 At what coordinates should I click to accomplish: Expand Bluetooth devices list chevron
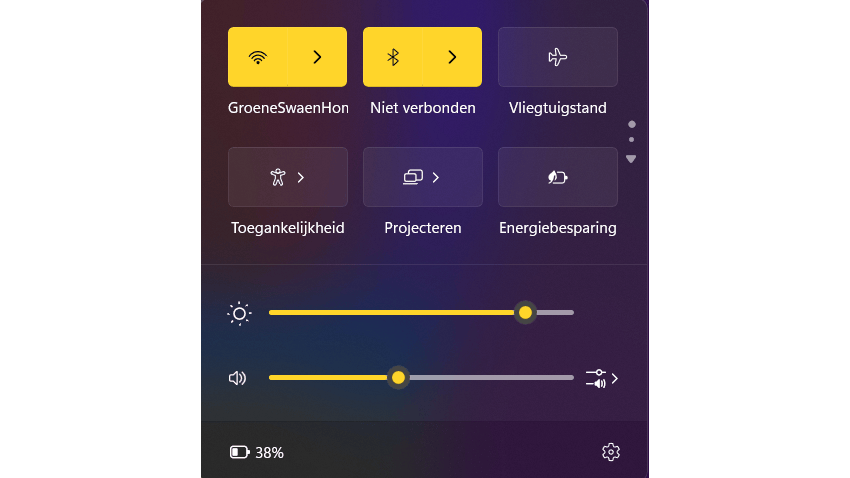pos(452,57)
